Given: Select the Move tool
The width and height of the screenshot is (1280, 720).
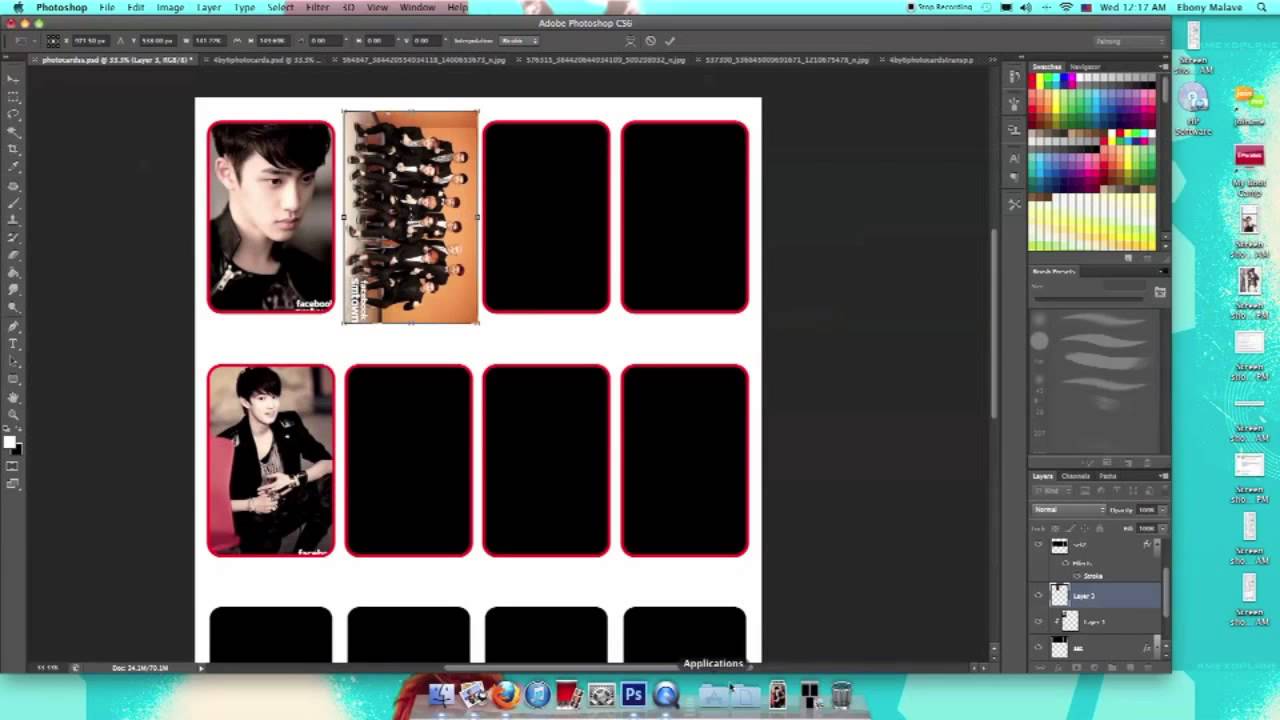Looking at the screenshot, I should pos(13,78).
